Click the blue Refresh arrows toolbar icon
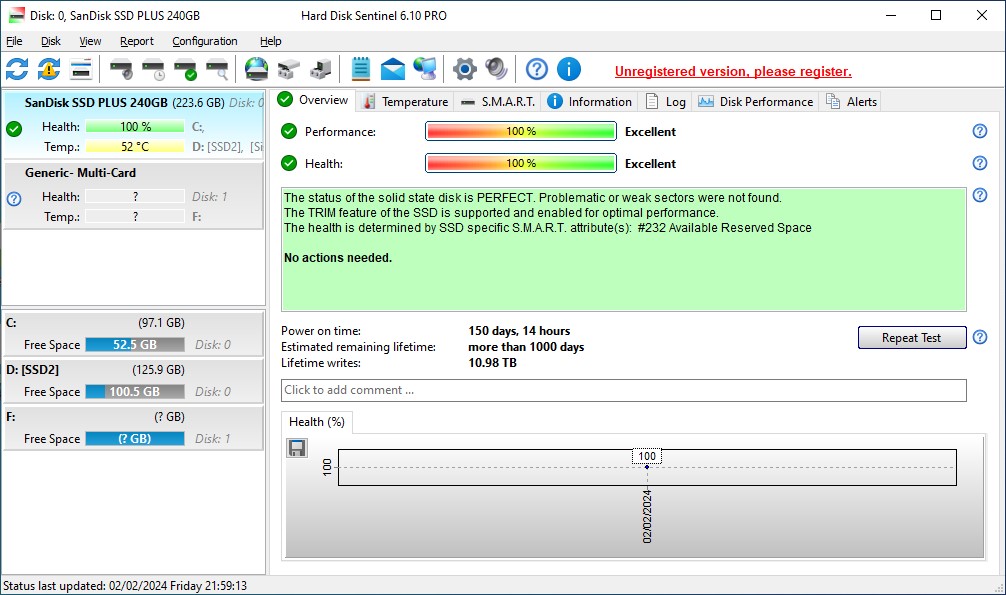Screen dimensions: 1006x595 (17, 69)
